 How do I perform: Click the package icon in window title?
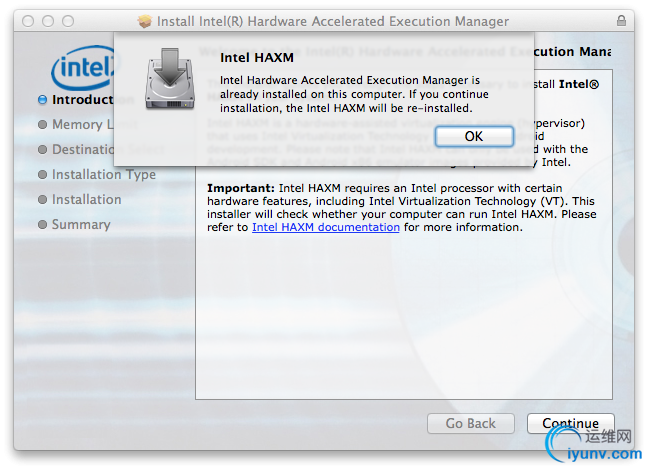point(145,21)
